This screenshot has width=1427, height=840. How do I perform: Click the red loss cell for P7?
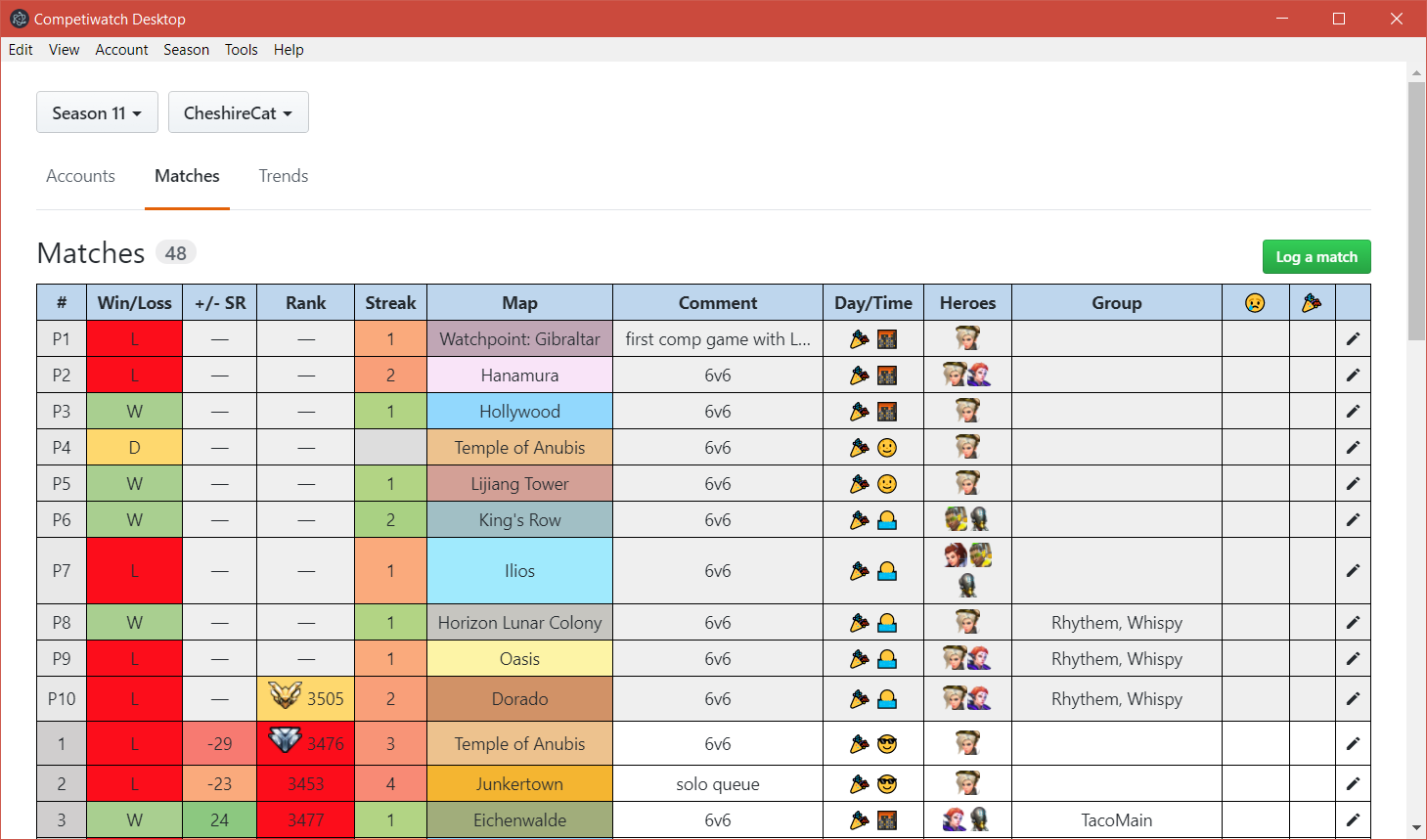point(134,571)
